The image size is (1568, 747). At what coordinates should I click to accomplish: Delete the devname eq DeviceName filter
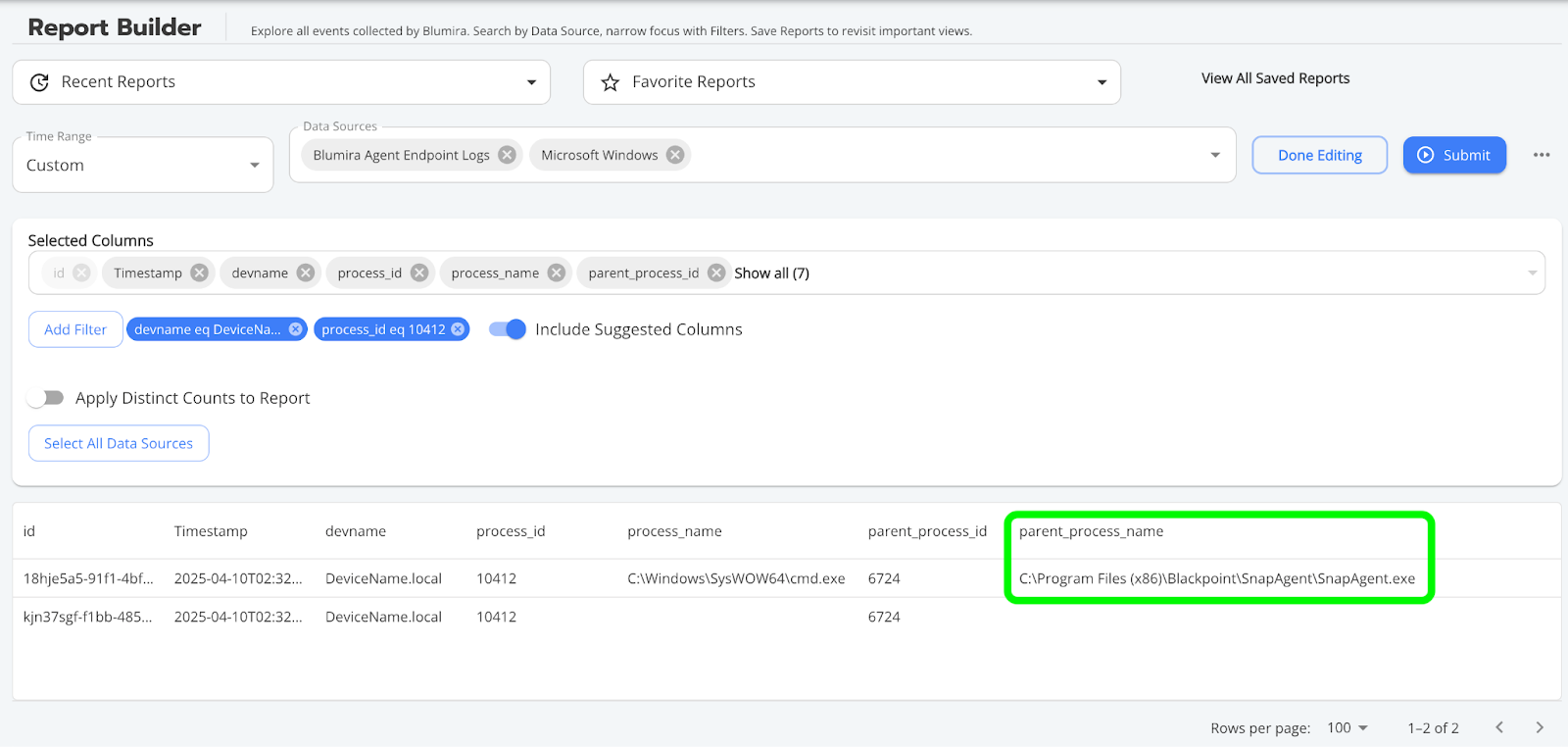pyautogui.click(x=295, y=329)
